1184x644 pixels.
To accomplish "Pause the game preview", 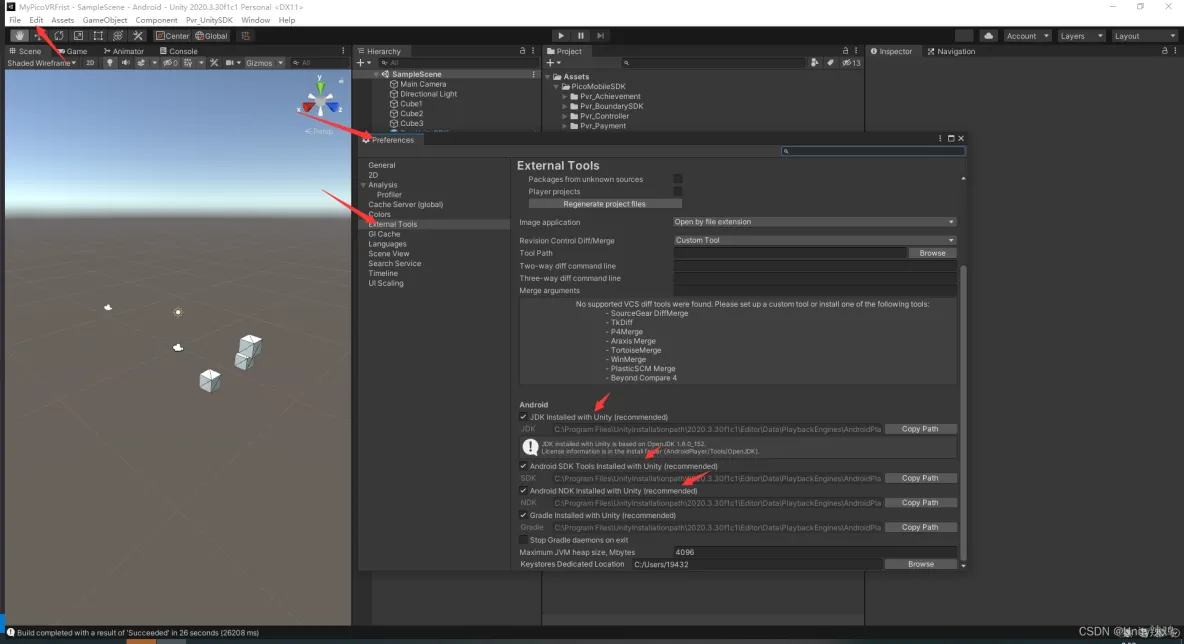I will [581, 35].
